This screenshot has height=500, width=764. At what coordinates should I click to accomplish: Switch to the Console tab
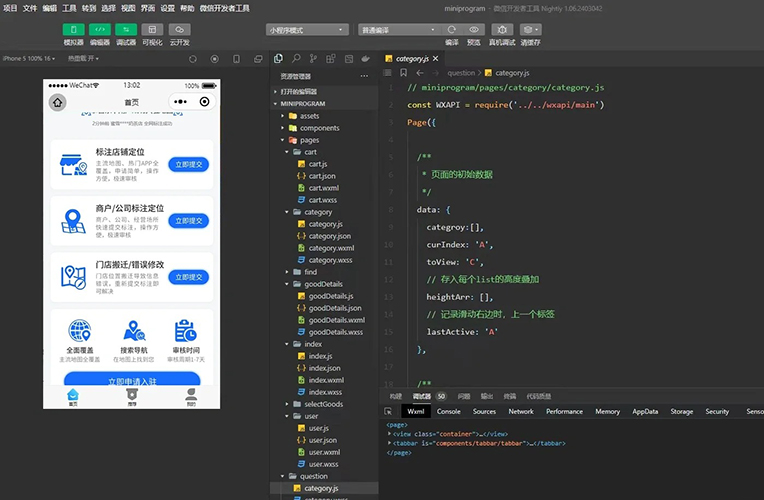448,411
